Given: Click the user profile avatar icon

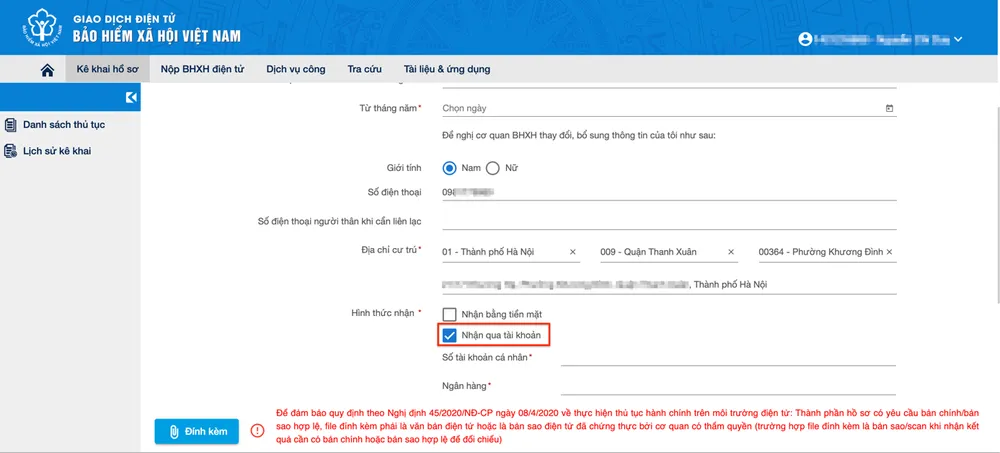Looking at the screenshot, I should (805, 39).
